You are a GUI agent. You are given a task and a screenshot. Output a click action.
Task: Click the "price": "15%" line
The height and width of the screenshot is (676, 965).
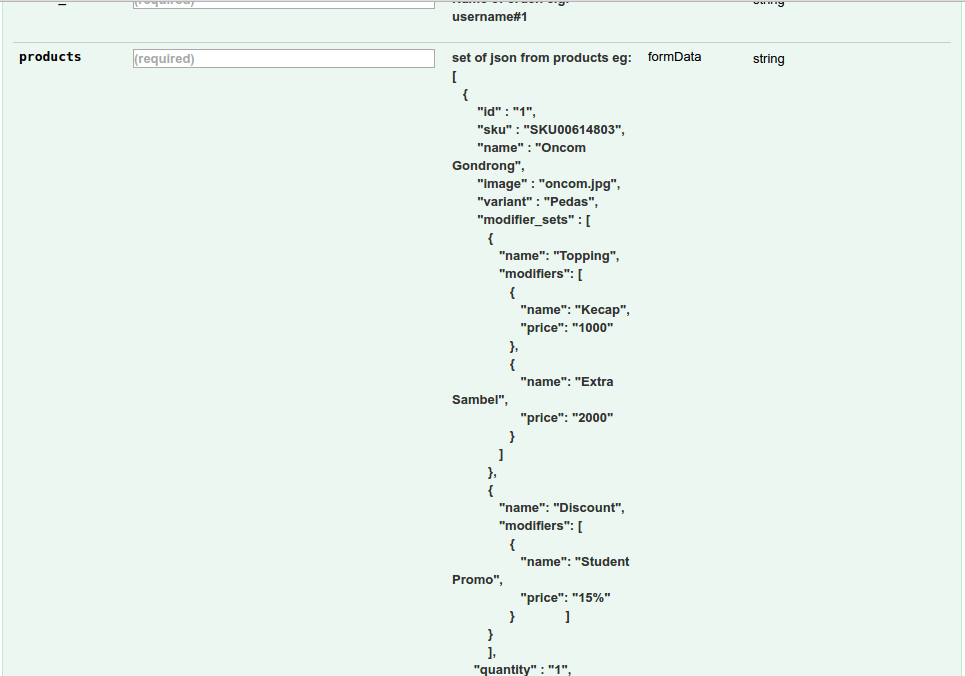(565, 598)
